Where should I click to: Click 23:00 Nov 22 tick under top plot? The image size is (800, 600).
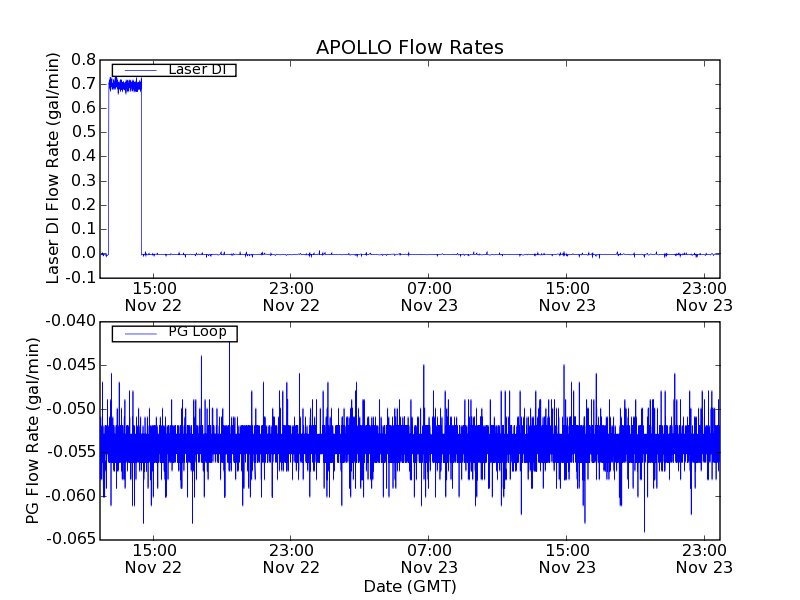tap(291, 296)
